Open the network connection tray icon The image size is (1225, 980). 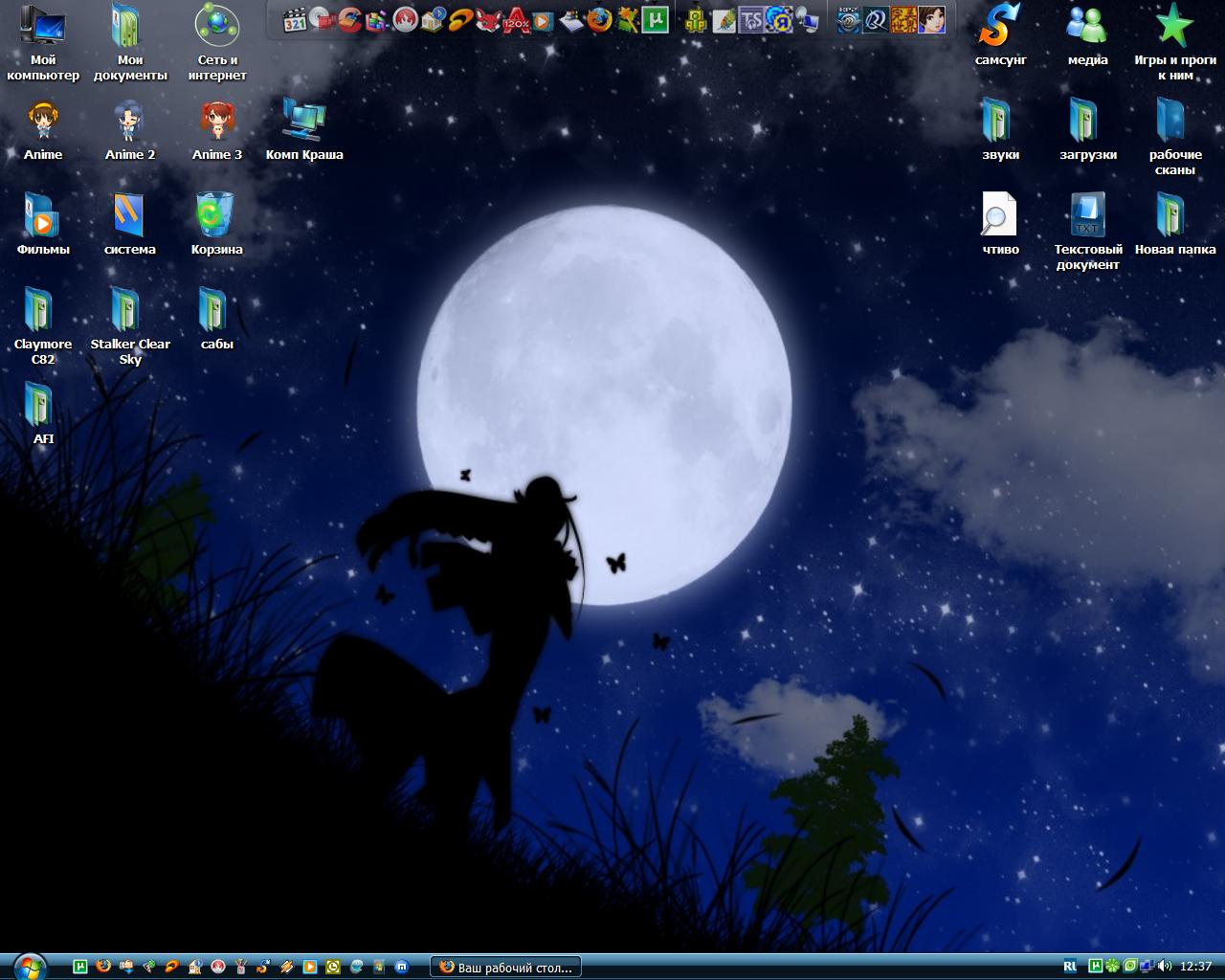(x=1147, y=967)
